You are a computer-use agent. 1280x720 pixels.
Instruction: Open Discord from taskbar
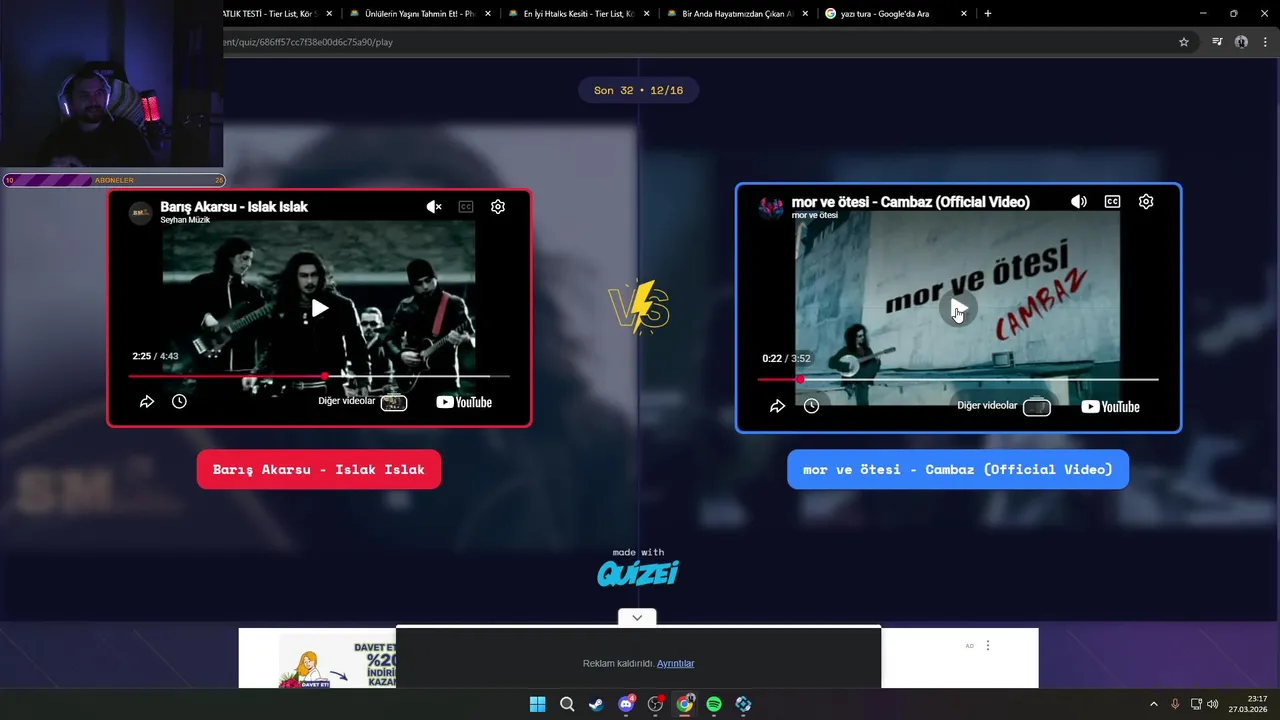click(626, 704)
